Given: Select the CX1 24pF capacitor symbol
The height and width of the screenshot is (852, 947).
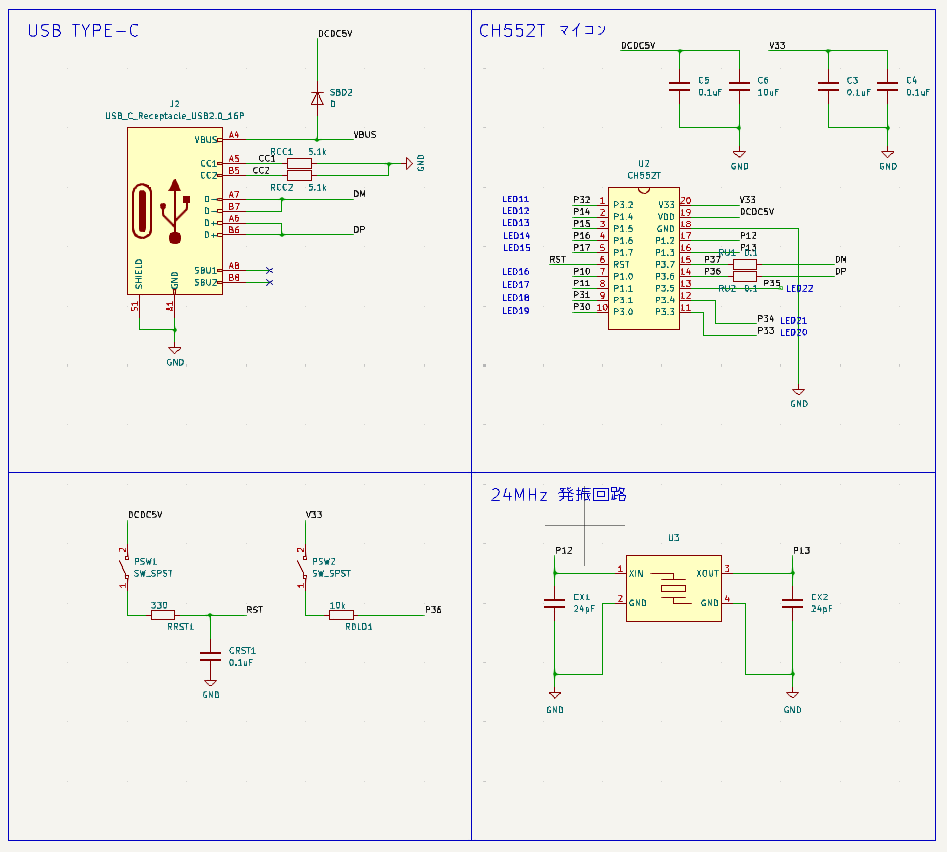Looking at the screenshot, I should pyautogui.click(x=554, y=603).
